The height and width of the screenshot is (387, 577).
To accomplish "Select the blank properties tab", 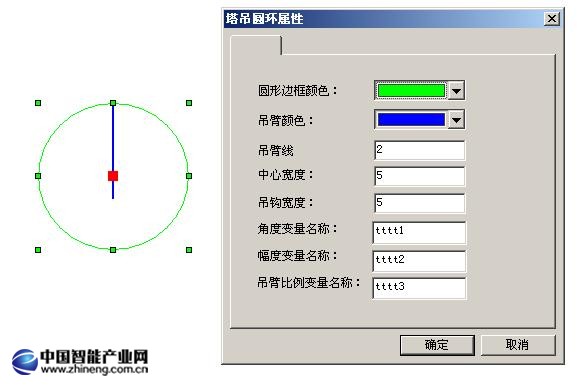I will [256, 45].
